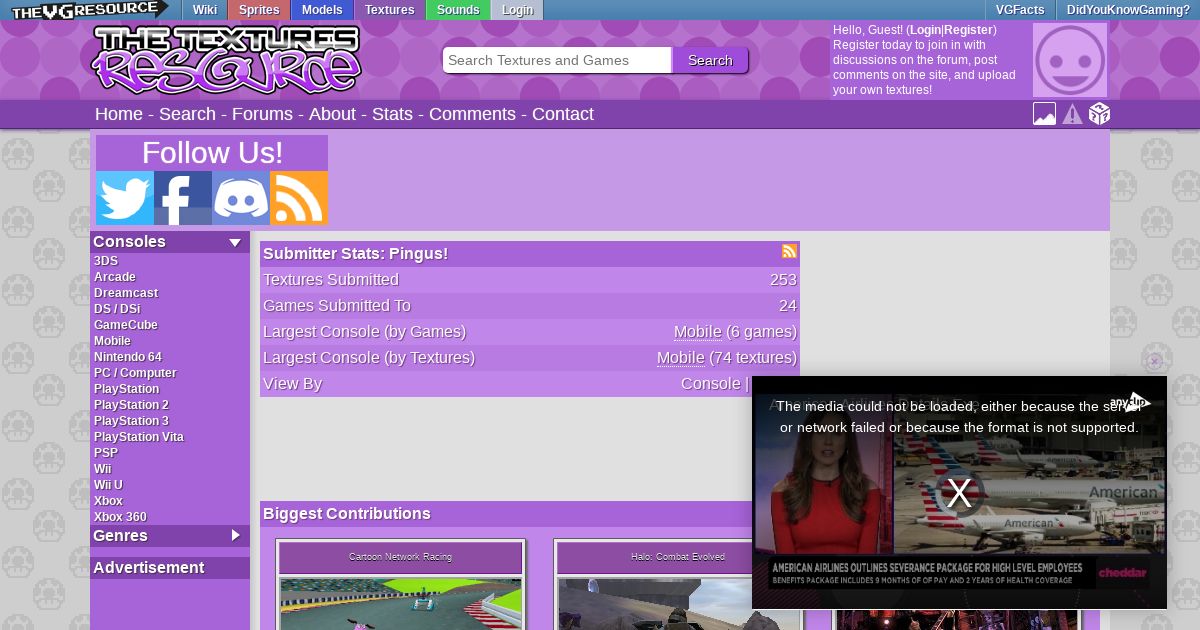Open Forums in the purple menu

262,114
